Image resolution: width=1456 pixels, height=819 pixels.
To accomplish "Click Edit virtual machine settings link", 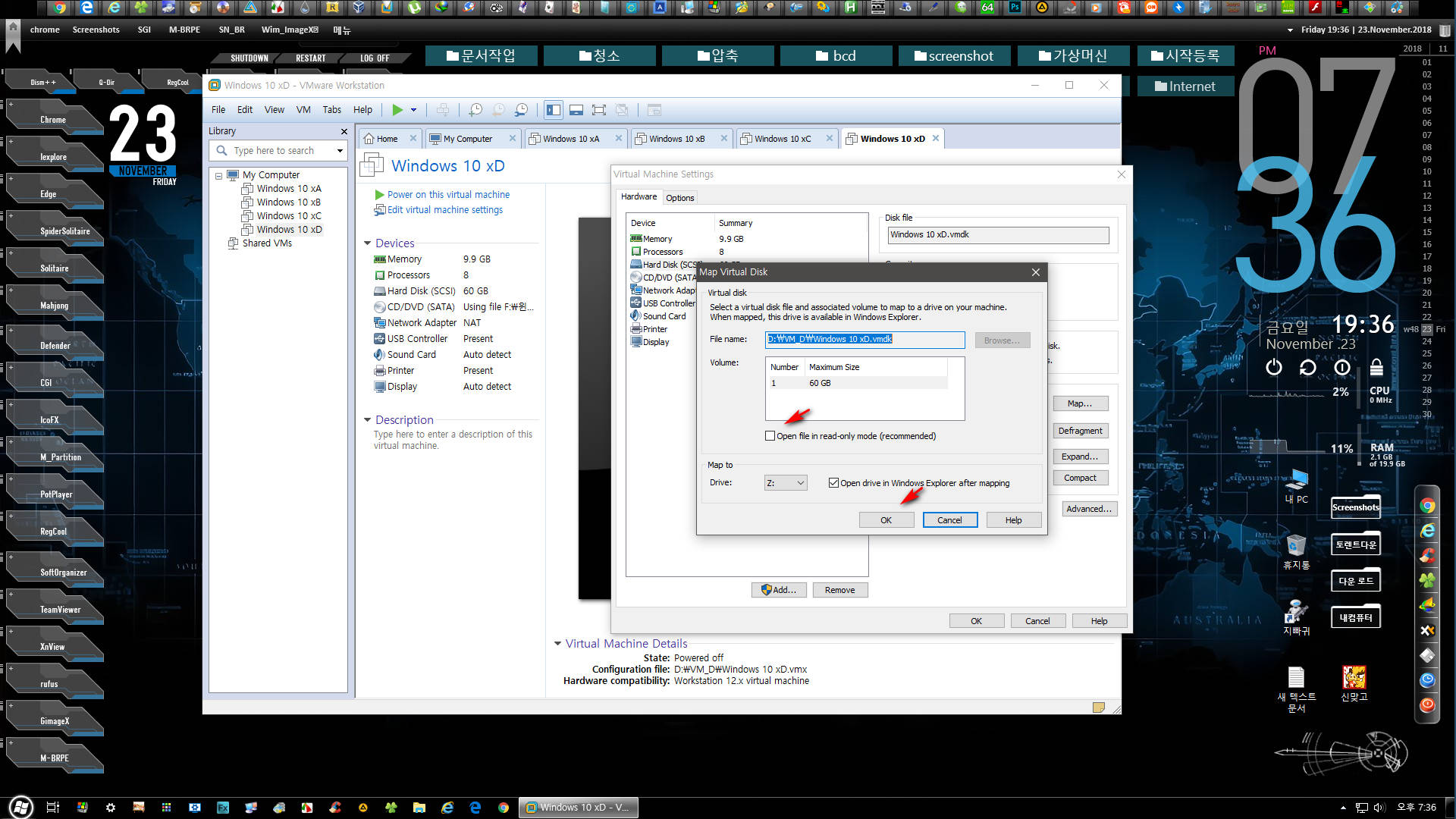I will click(x=445, y=210).
